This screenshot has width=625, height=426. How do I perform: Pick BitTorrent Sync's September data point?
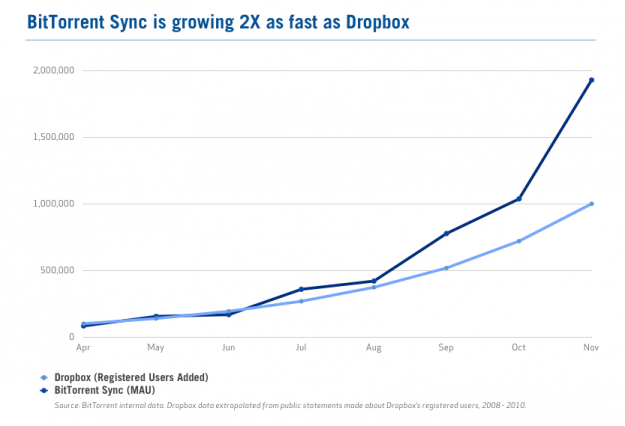(446, 233)
